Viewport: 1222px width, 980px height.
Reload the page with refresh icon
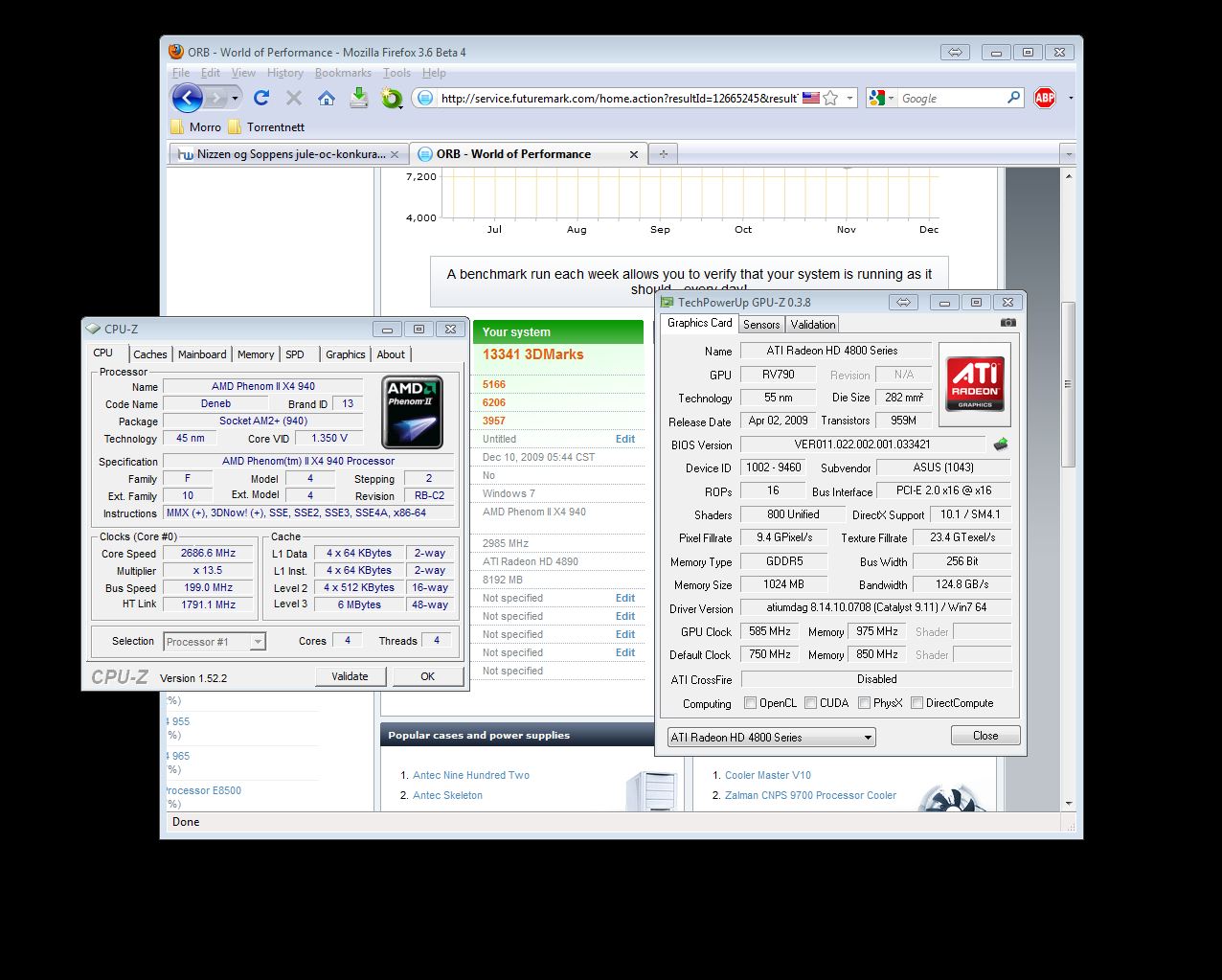[x=261, y=98]
